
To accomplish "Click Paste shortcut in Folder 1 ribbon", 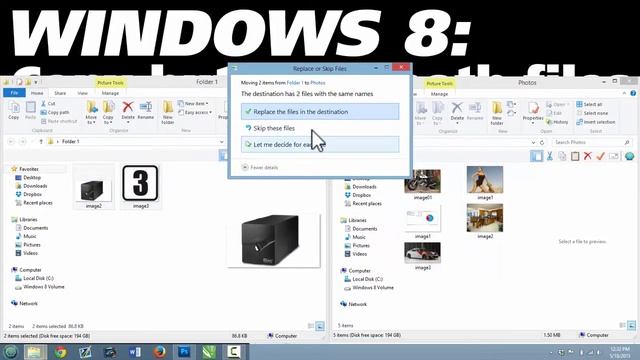I will 59,121.
